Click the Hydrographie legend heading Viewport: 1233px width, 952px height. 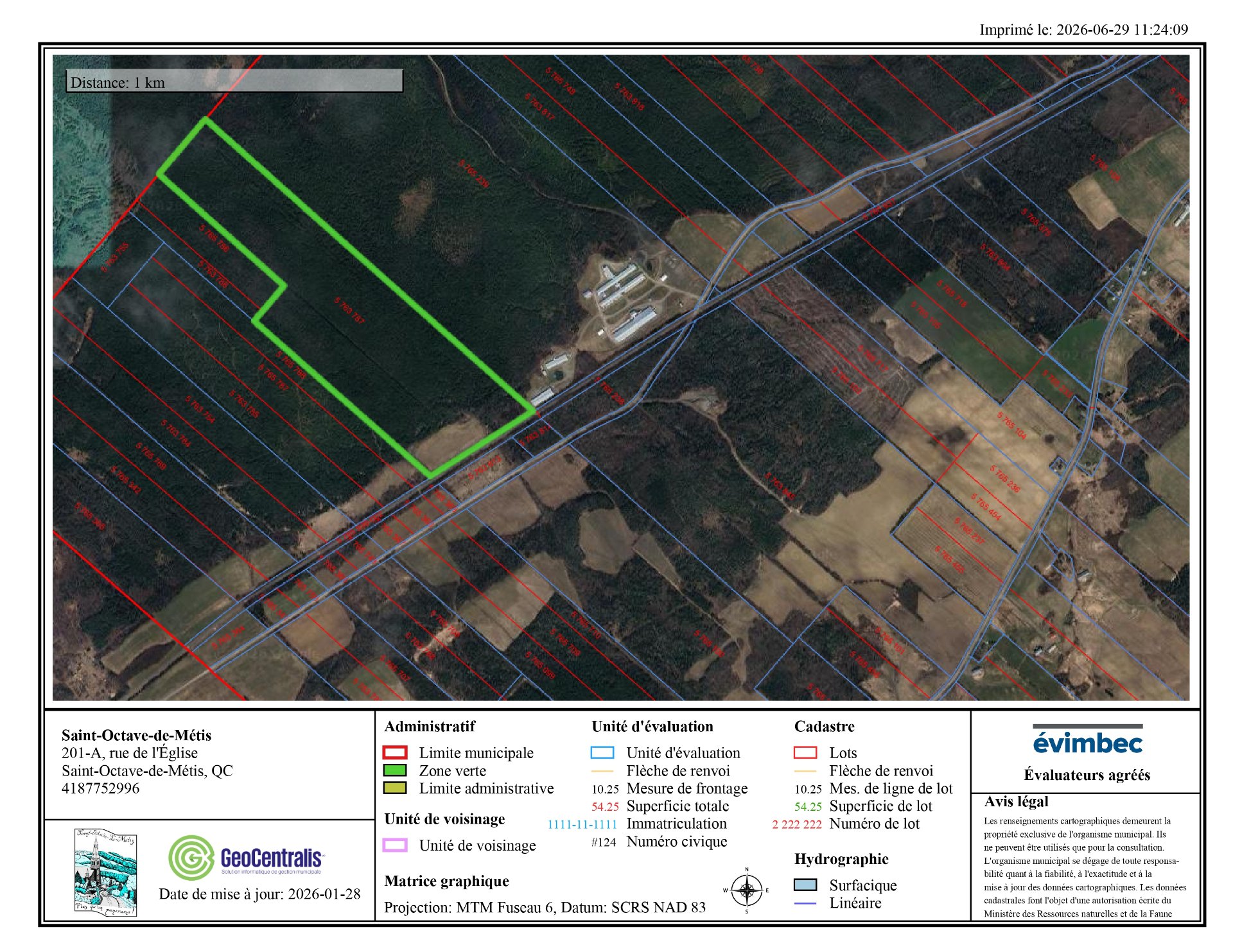point(841,859)
